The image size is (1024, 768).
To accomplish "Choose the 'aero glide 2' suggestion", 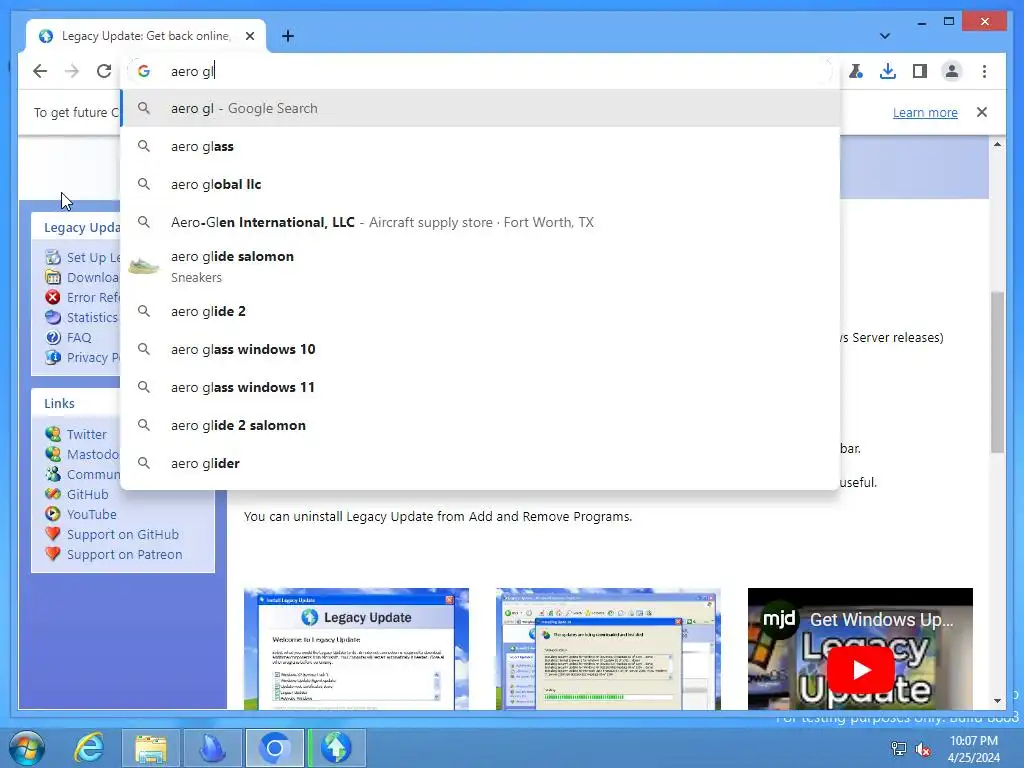I will 481,312.
